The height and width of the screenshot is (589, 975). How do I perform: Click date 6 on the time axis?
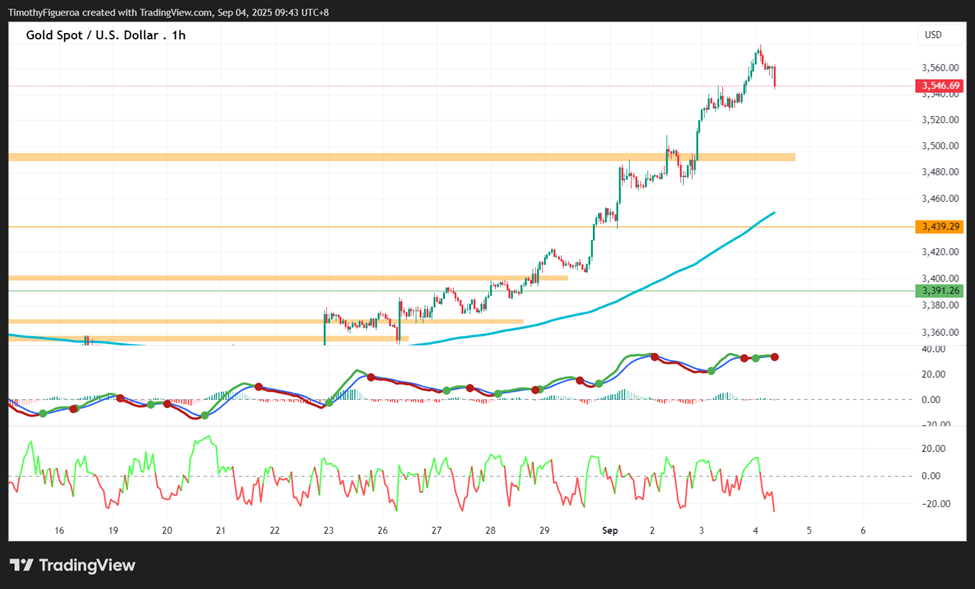point(863,531)
